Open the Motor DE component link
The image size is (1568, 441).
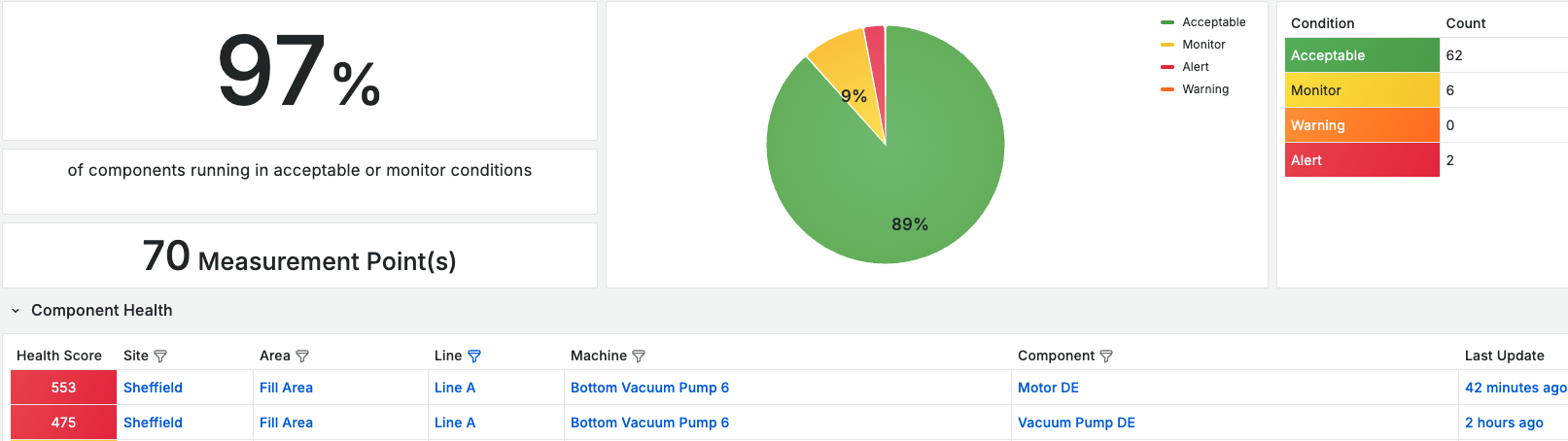pos(1048,388)
